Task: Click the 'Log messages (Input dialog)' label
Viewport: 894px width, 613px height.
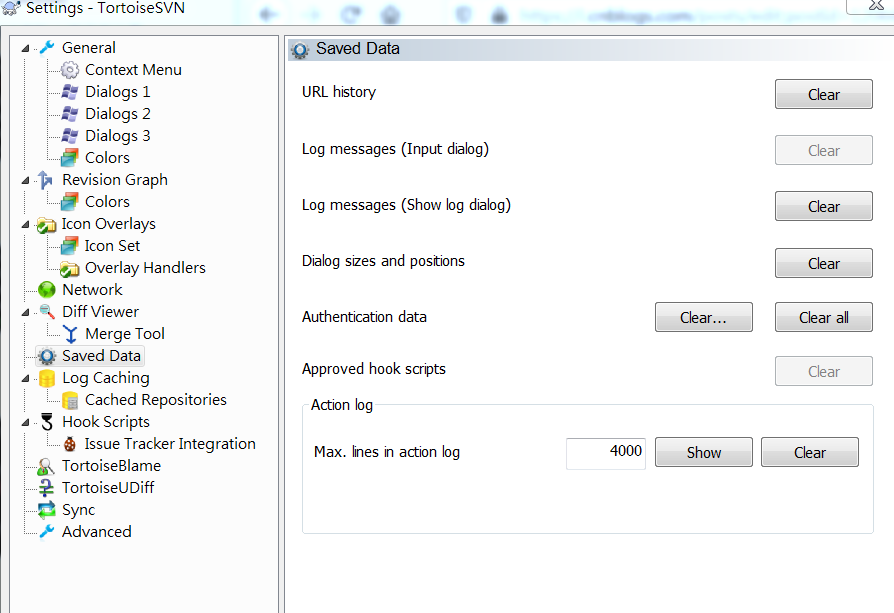Action: tap(396, 149)
